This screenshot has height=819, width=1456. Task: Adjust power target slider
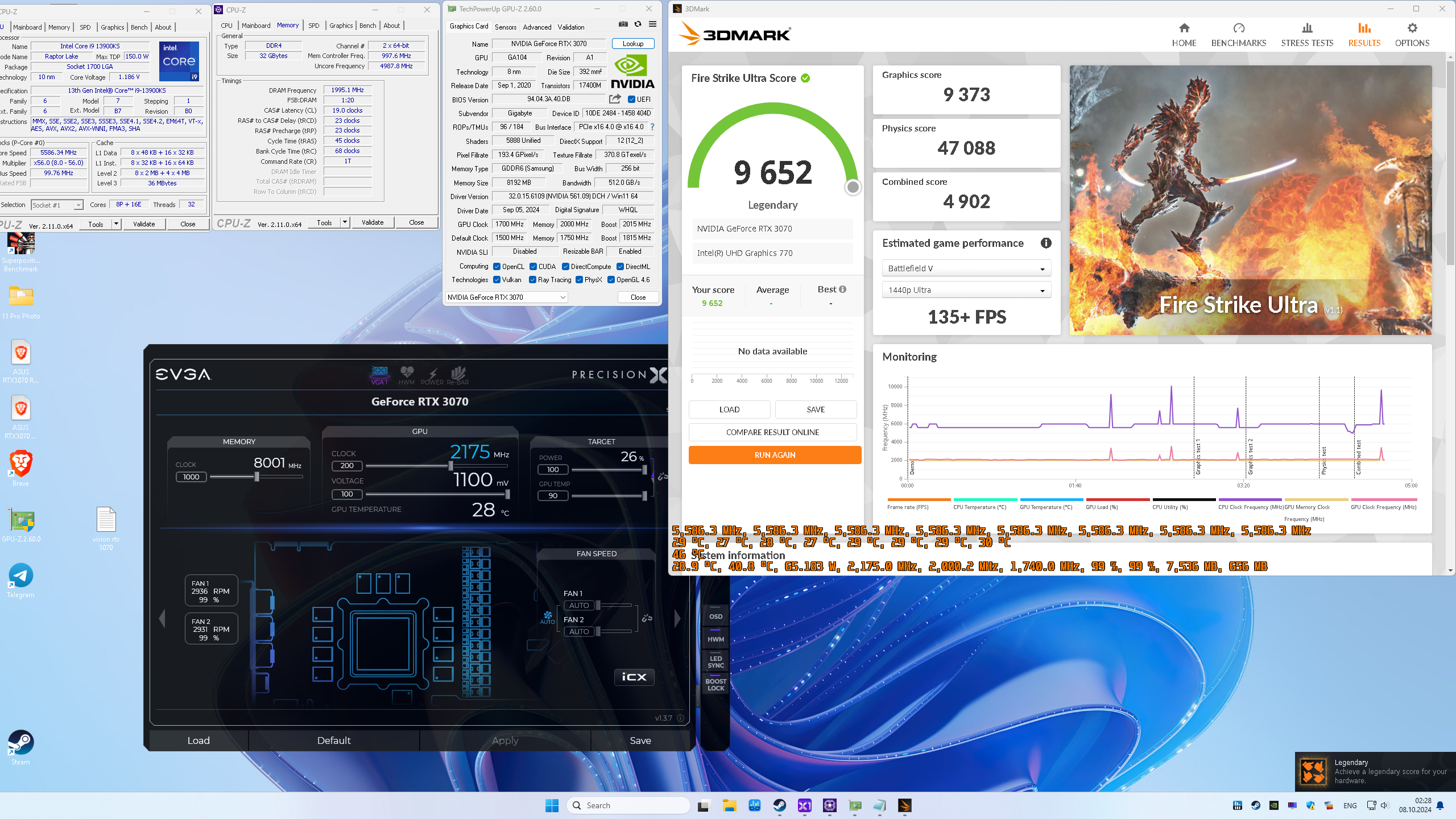coord(644,470)
